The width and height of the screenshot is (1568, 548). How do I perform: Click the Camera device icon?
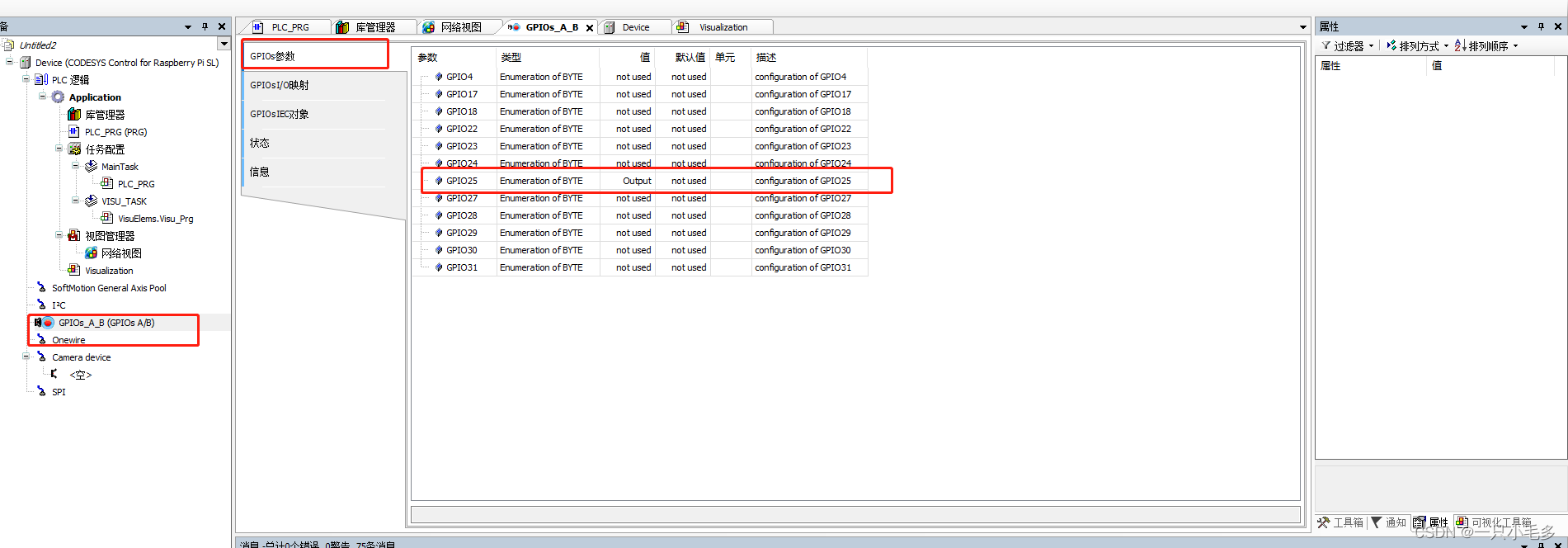(41, 357)
